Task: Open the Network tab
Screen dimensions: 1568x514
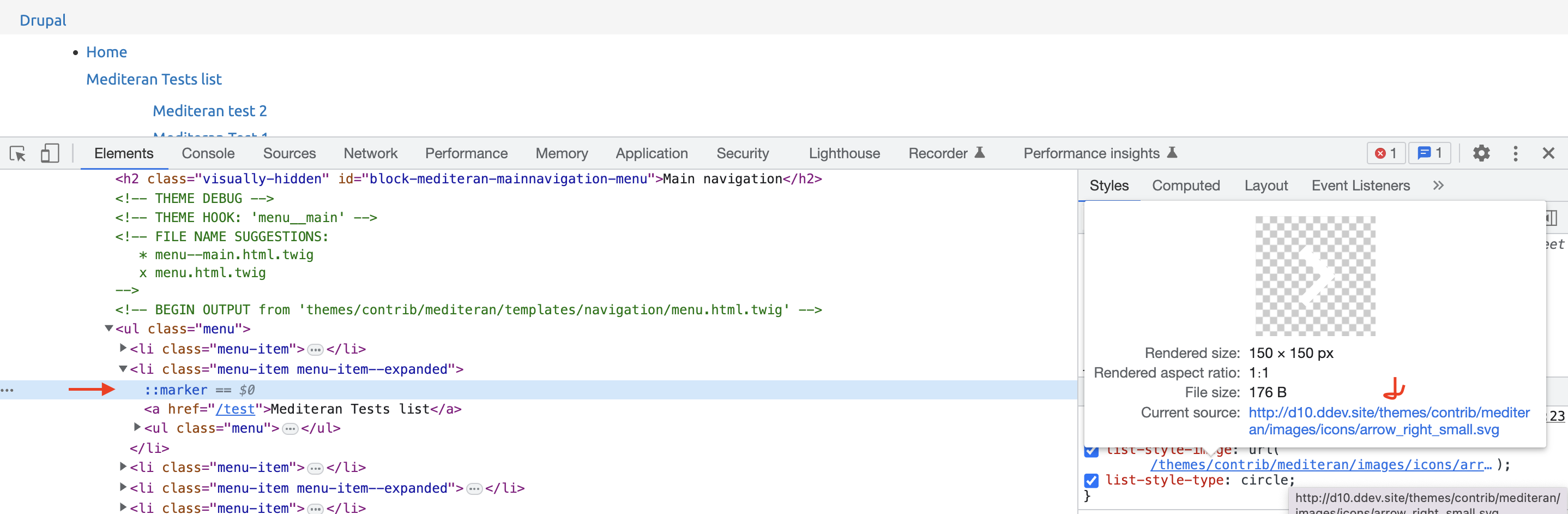Action: click(x=370, y=153)
